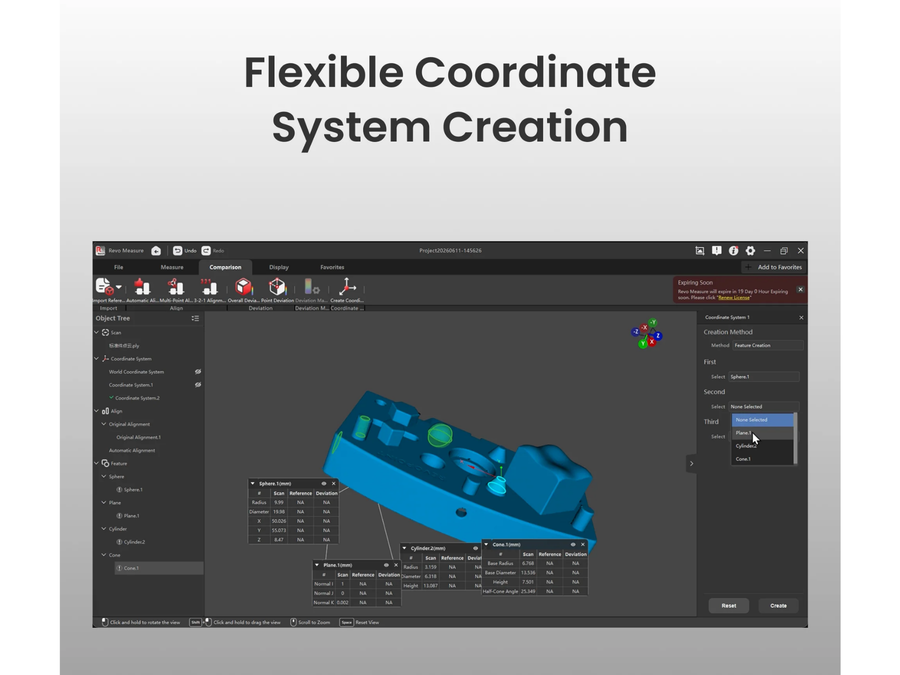Toggle visibility of World Coordinate System
Viewport: 900px width, 675px height.
(x=197, y=372)
